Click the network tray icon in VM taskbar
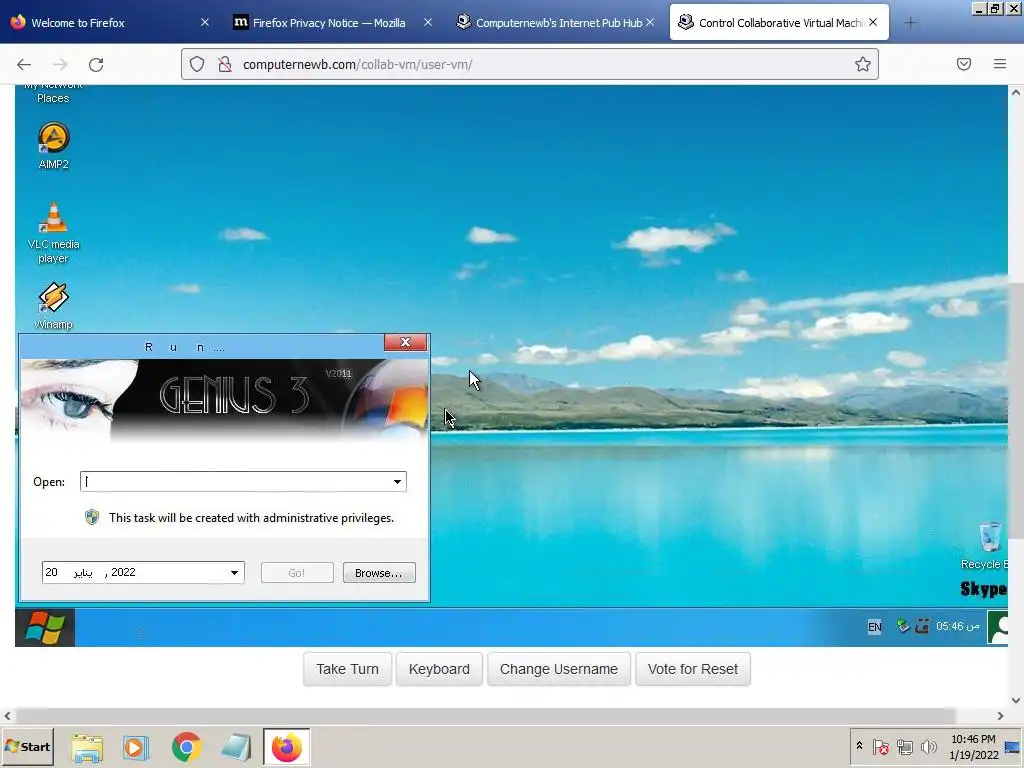1024x768 pixels. 903,627
